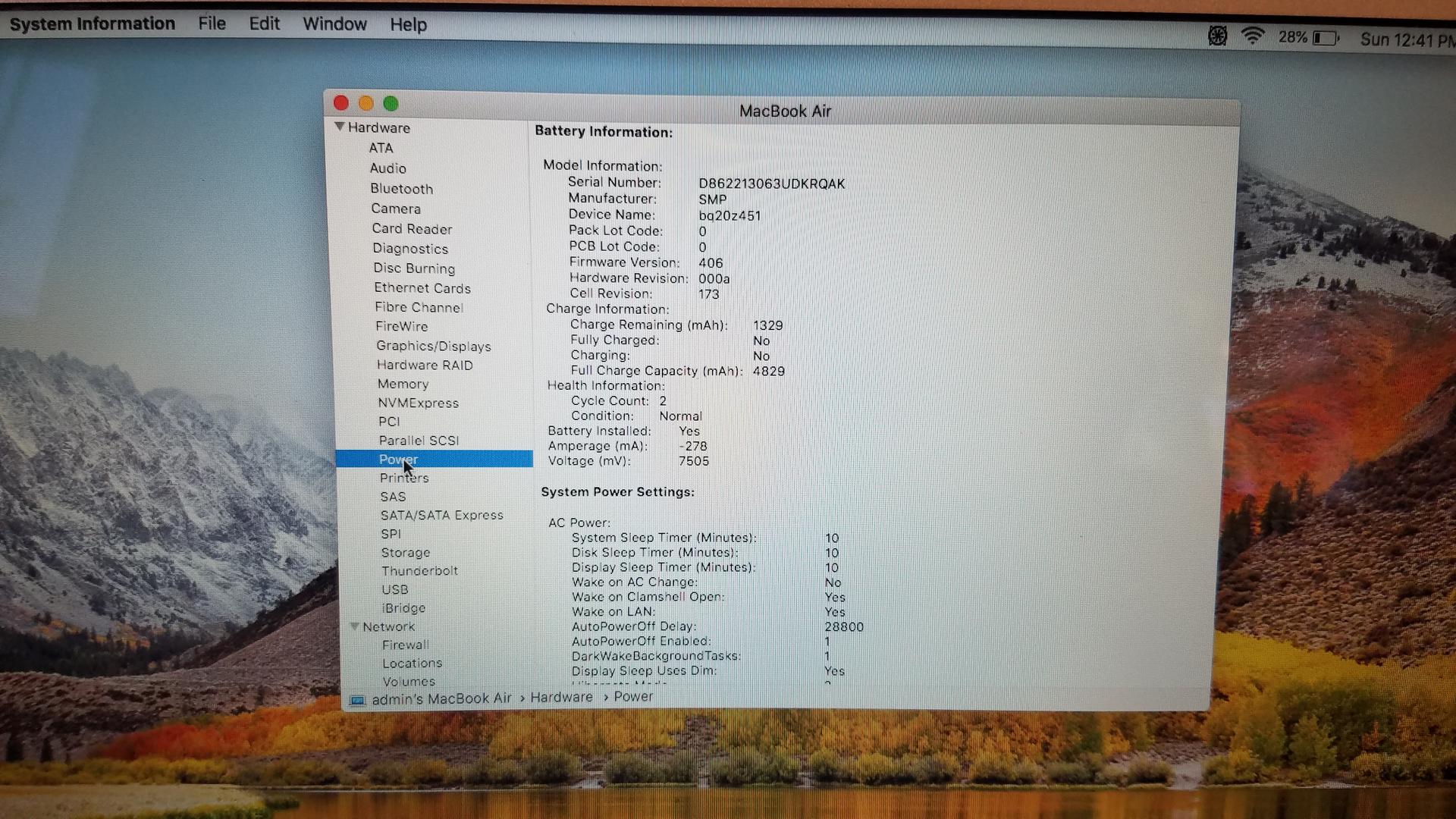Viewport: 1456px width, 819px height.
Task: Click the Full Charge Capacity value 4829
Action: click(768, 371)
